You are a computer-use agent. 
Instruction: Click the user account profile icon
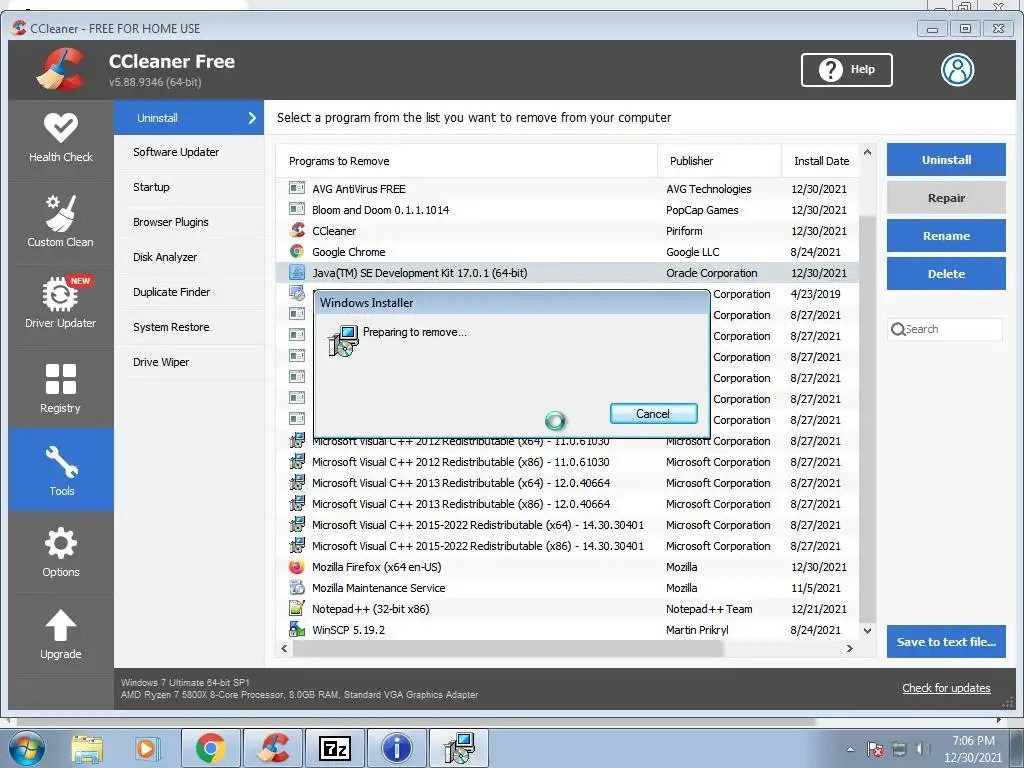tap(957, 70)
